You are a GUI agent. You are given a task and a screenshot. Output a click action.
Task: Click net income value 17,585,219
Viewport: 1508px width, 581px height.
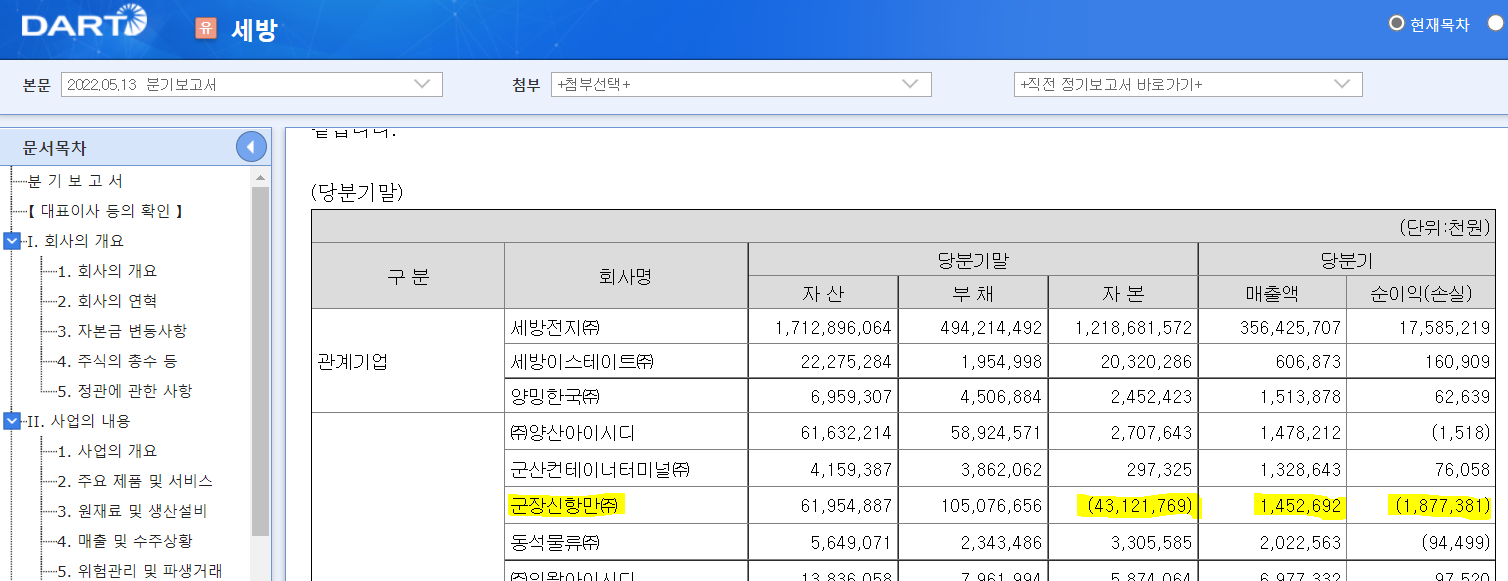click(x=1444, y=327)
